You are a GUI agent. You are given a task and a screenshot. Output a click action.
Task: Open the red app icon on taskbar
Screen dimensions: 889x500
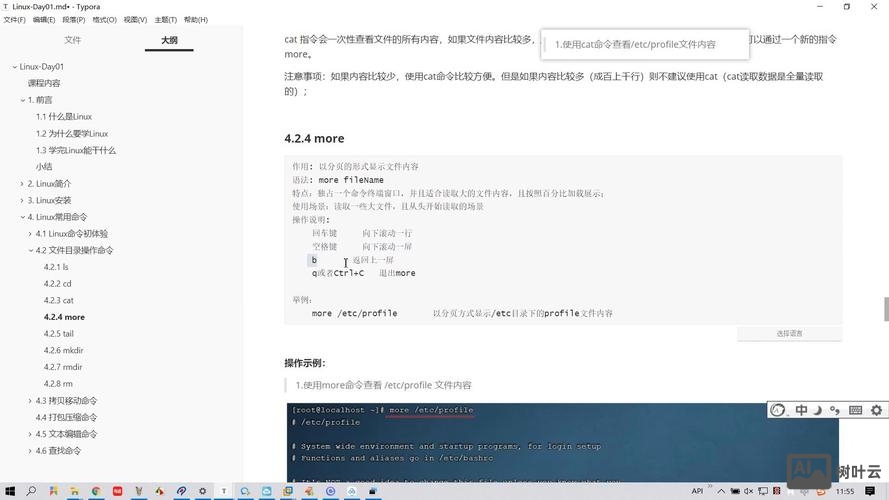(117, 491)
